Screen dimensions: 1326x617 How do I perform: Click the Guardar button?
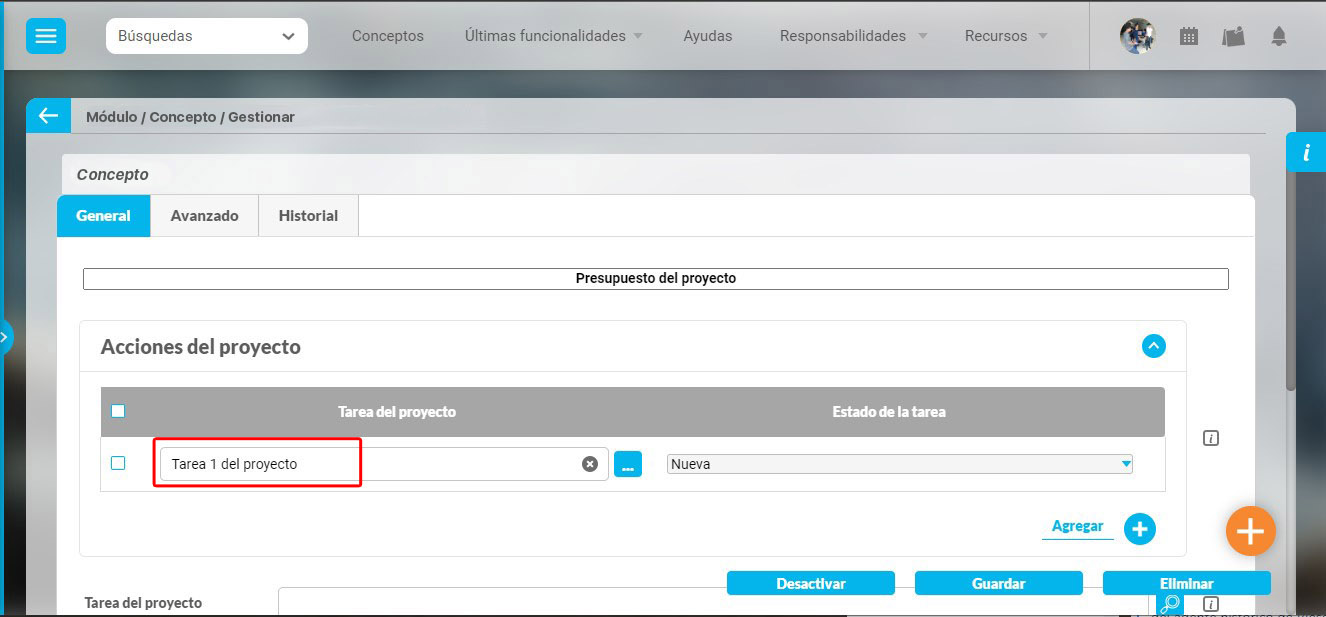pos(998,584)
